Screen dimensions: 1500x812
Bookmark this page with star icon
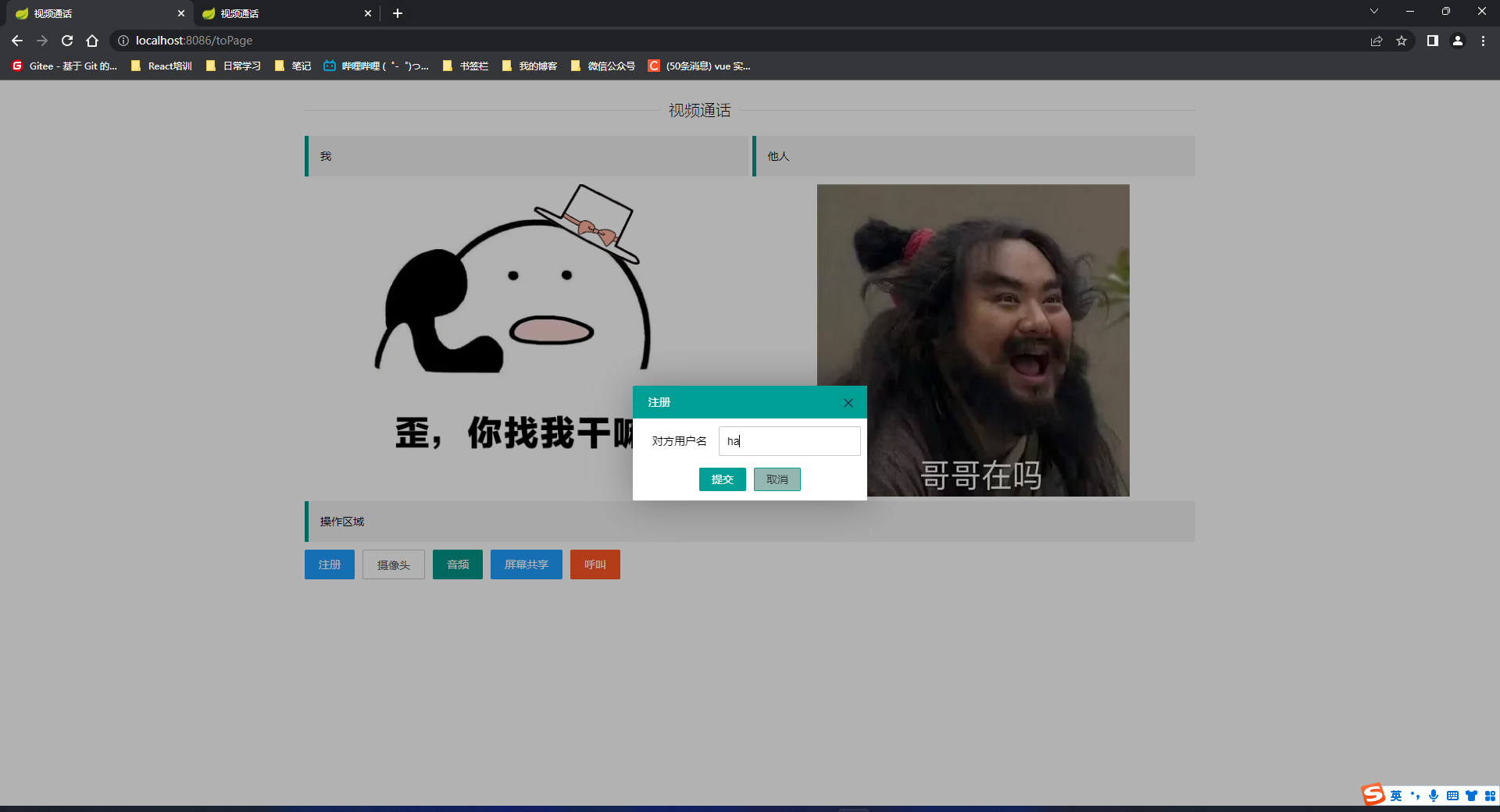tap(1402, 41)
